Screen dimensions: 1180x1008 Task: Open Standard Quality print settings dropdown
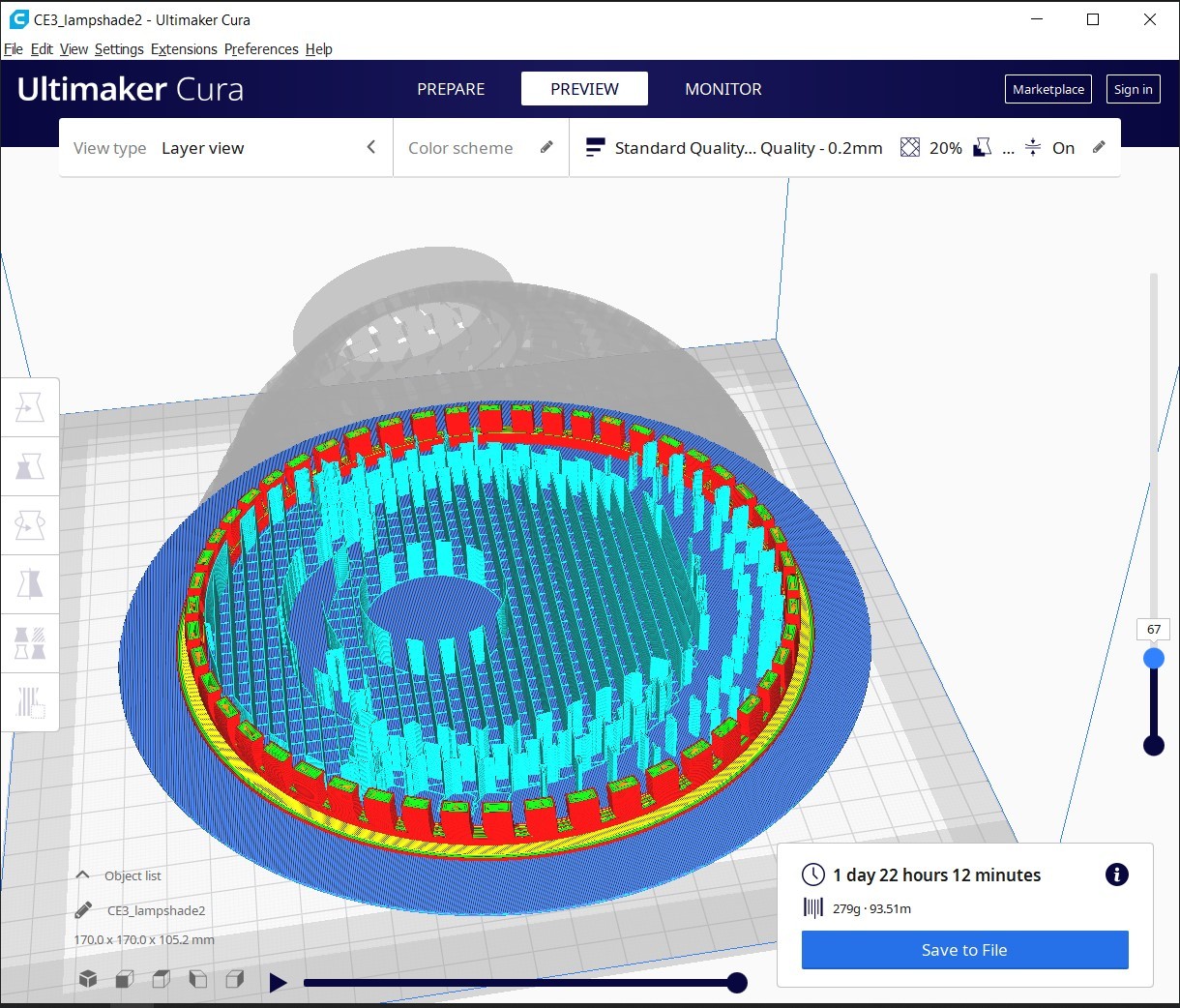(844, 148)
